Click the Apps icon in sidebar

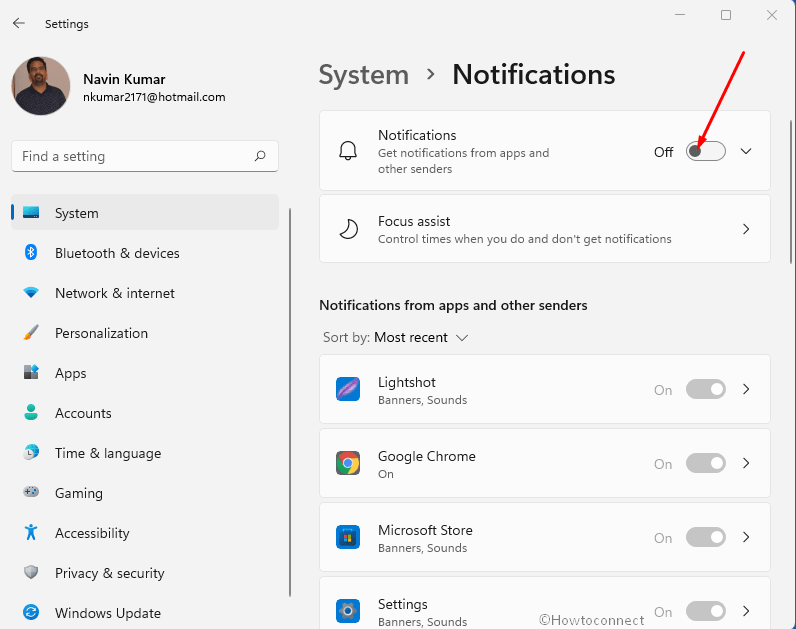point(31,372)
